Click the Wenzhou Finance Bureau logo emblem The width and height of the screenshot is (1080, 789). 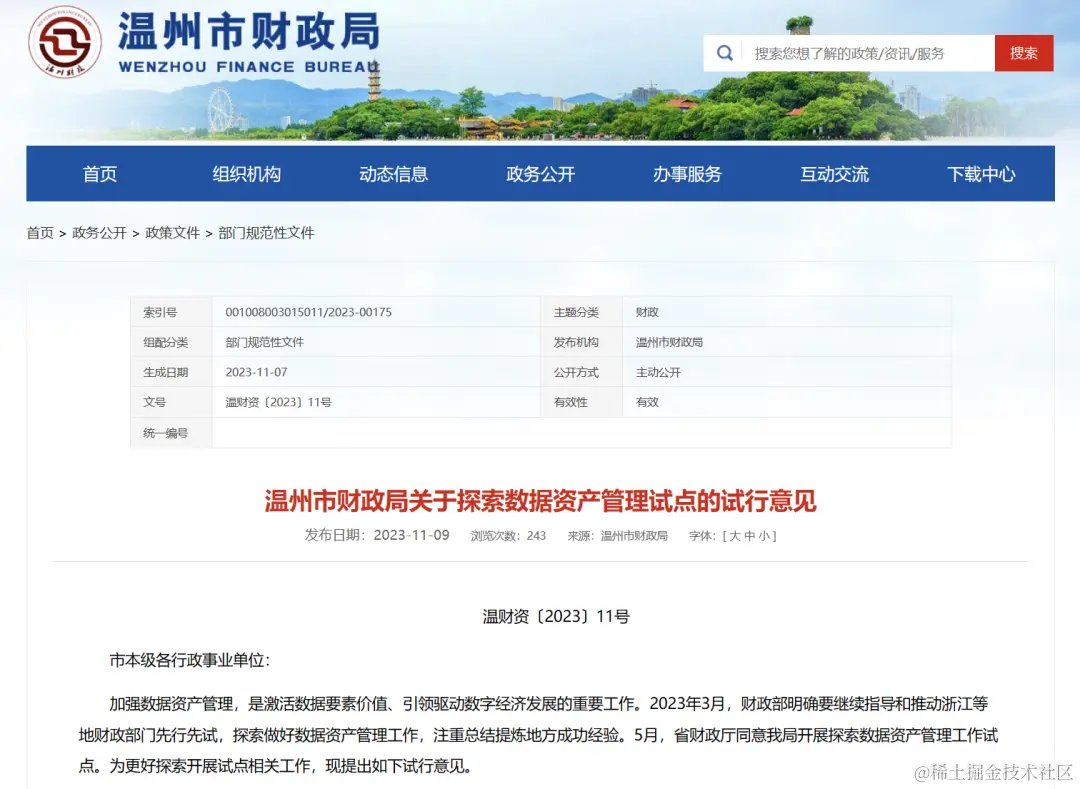point(65,42)
